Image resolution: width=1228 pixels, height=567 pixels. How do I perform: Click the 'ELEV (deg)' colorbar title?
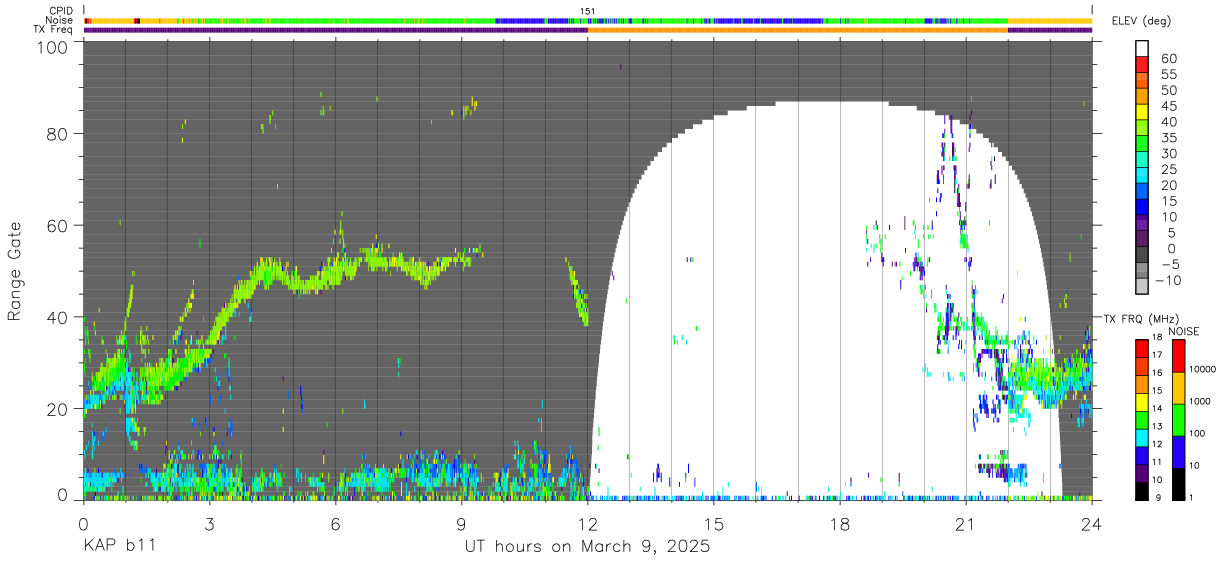point(1141,21)
